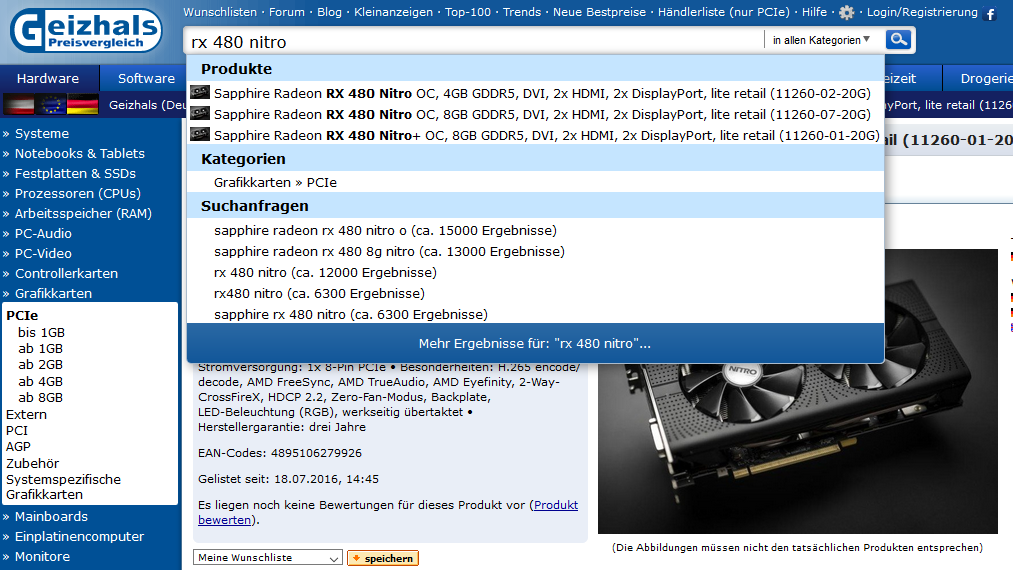Screen dimensions: 1013x570
Task: Open Forum in top navigation
Action: click(x=287, y=12)
